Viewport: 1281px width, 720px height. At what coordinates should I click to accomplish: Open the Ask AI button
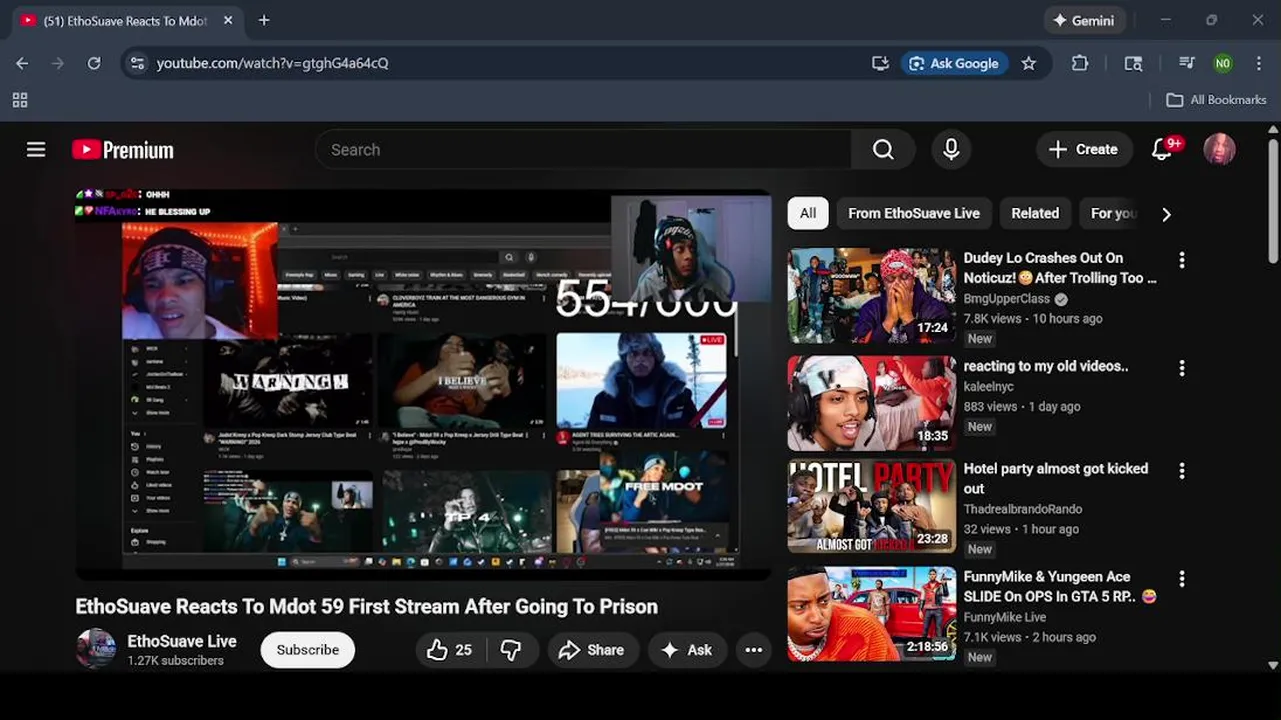click(x=687, y=650)
